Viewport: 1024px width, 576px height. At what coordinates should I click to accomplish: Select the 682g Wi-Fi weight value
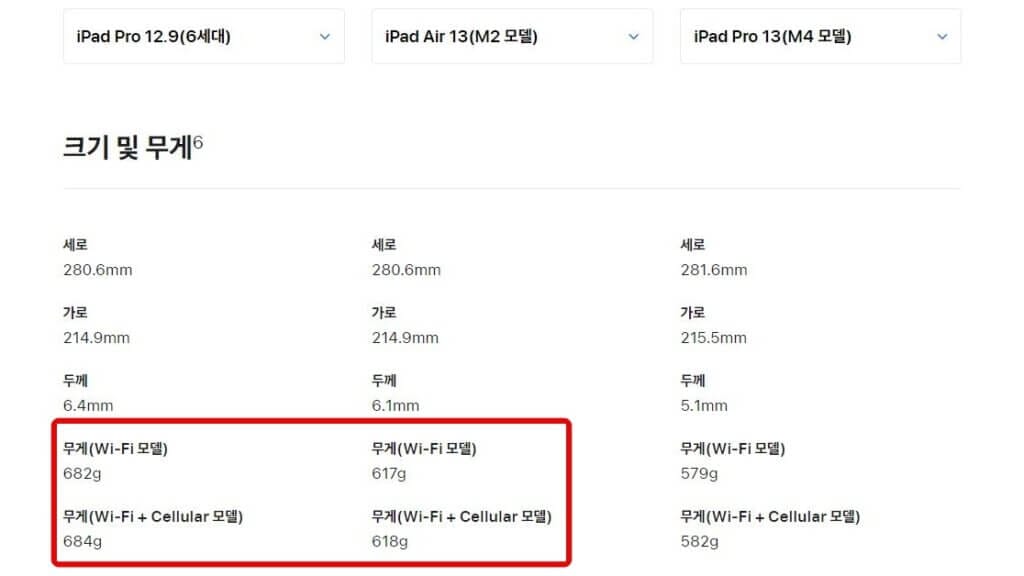point(83,474)
